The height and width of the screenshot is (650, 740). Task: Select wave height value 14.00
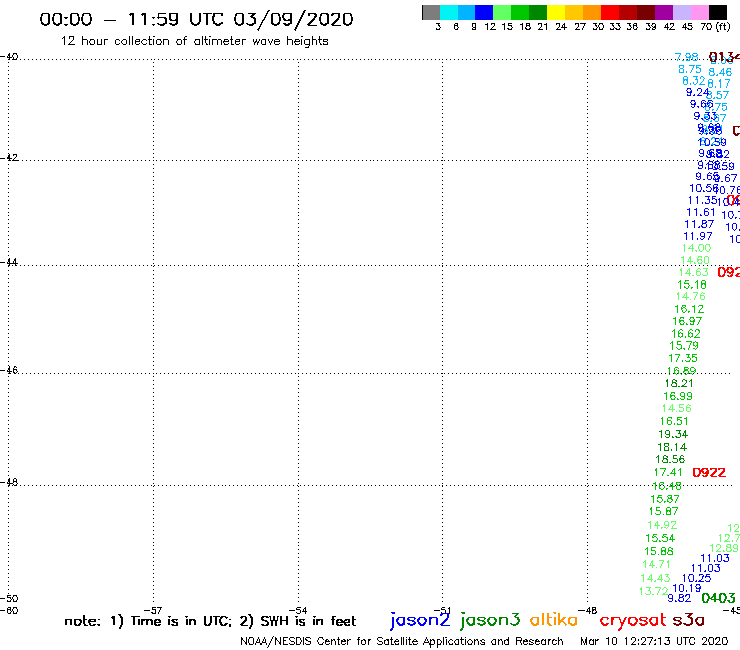coord(696,248)
